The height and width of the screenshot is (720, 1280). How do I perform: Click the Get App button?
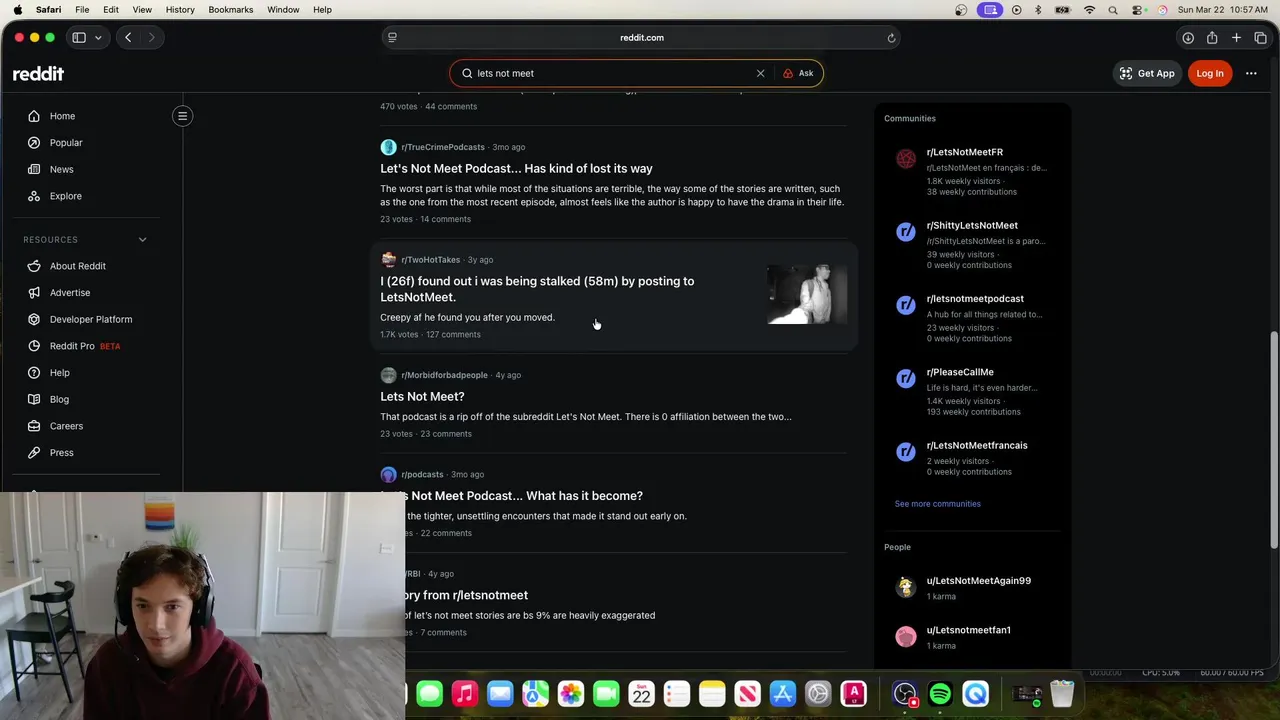[x=1147, y=73]
